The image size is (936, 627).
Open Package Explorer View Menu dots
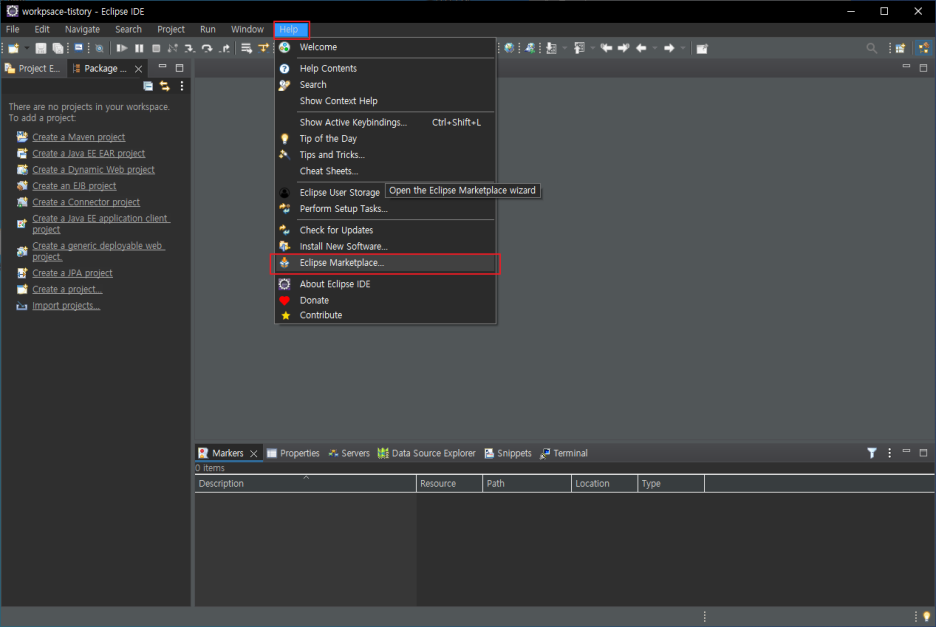click(x=181, y=86)
